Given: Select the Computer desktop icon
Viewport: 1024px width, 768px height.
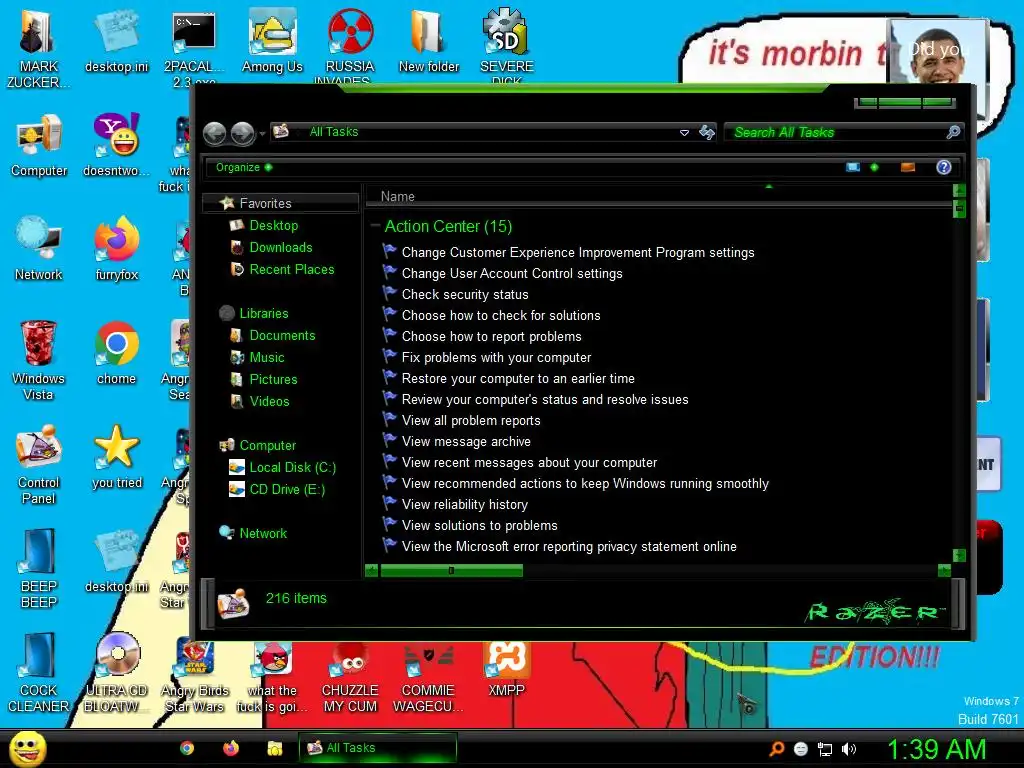Looking at the screenshot, I should [x=39, y=146].
